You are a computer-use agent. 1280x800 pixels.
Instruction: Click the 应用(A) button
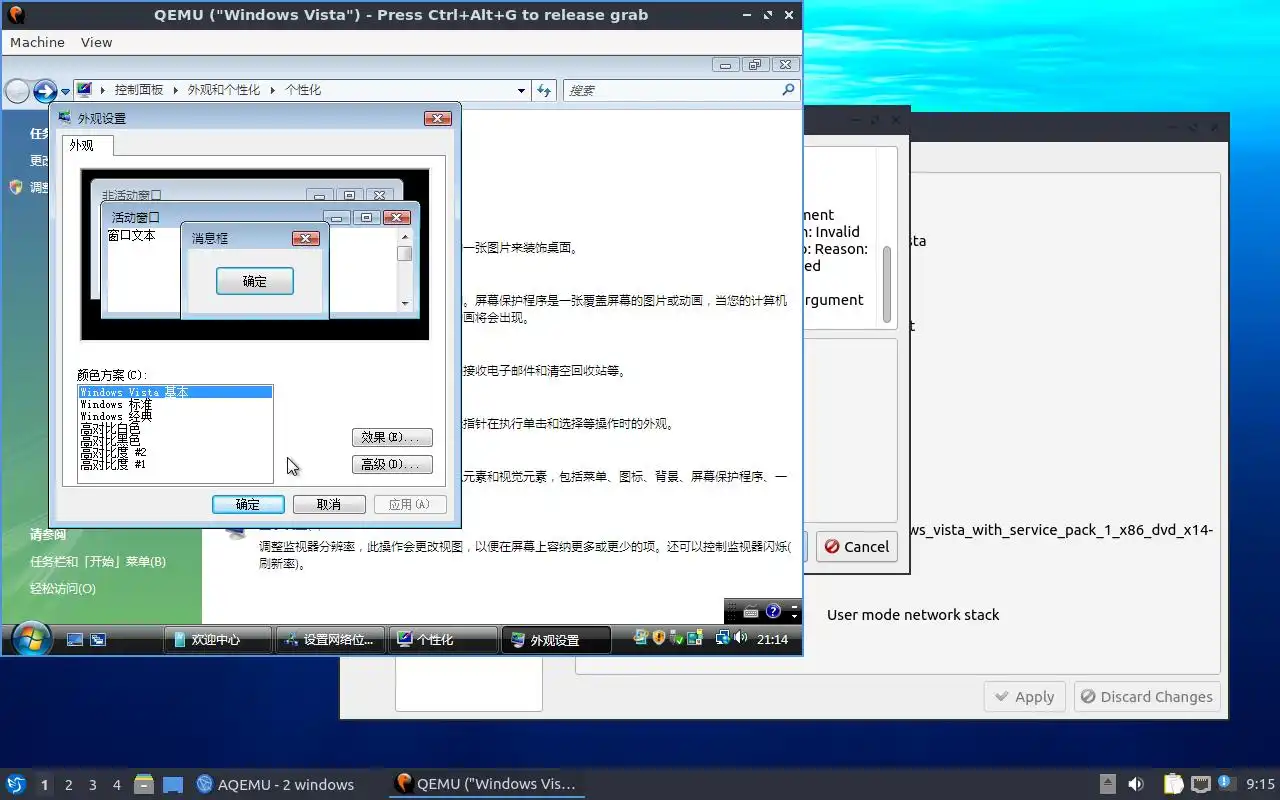pyautogui.click(x=410, y=504)
